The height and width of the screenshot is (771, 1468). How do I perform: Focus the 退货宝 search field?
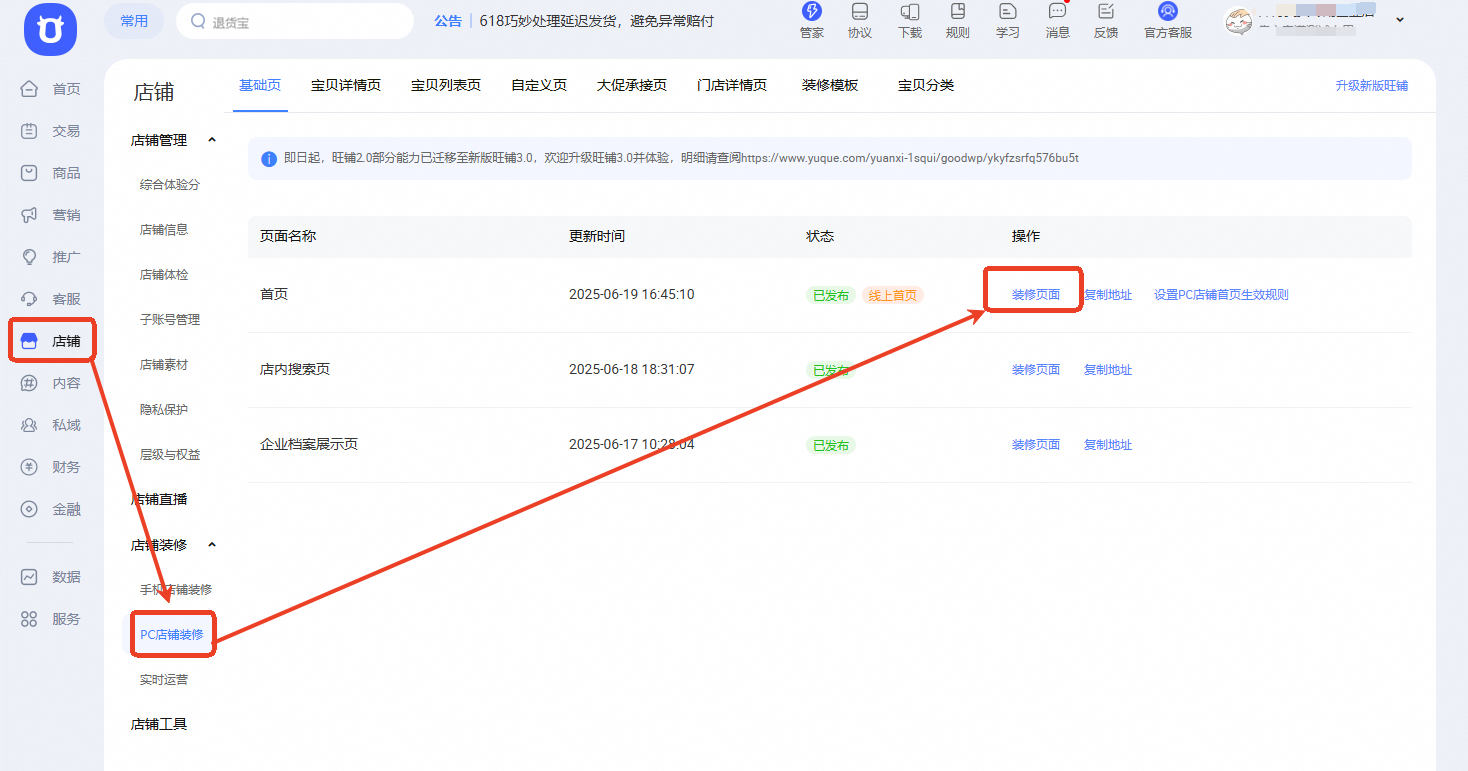(295, 21)
